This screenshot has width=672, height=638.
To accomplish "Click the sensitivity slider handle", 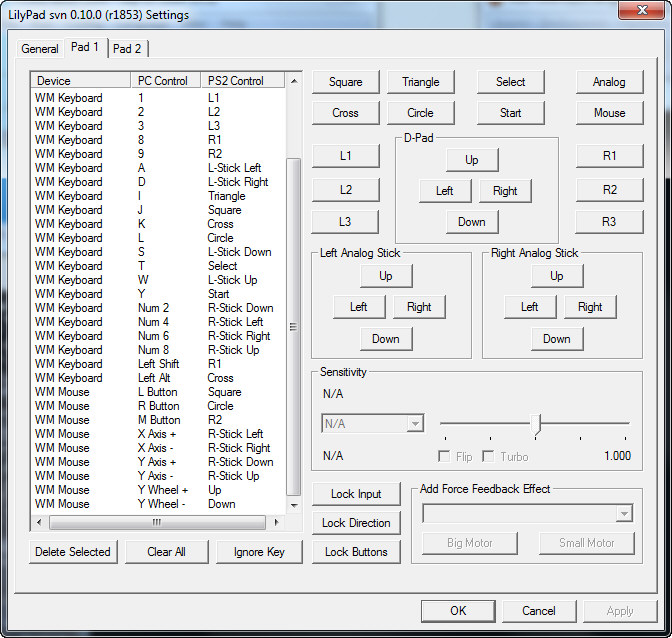I will coord(536,425).
